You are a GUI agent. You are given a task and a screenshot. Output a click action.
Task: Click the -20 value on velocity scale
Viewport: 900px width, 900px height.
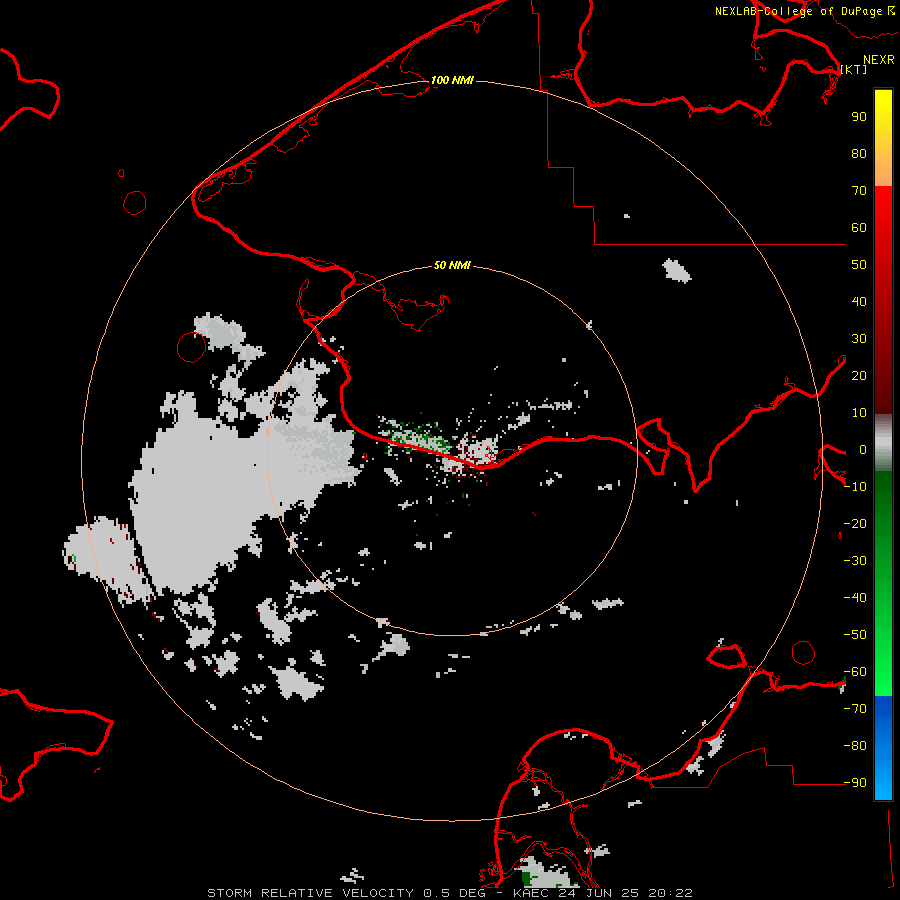point(855,523)
